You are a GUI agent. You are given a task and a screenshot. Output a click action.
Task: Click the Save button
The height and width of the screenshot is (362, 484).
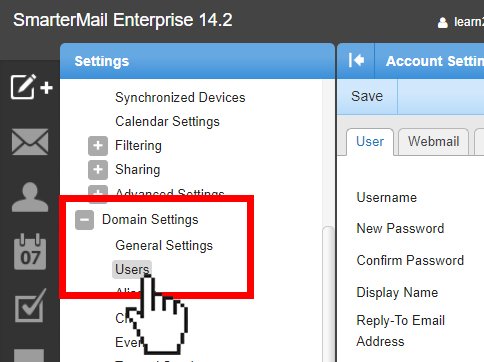pos(367,96)
